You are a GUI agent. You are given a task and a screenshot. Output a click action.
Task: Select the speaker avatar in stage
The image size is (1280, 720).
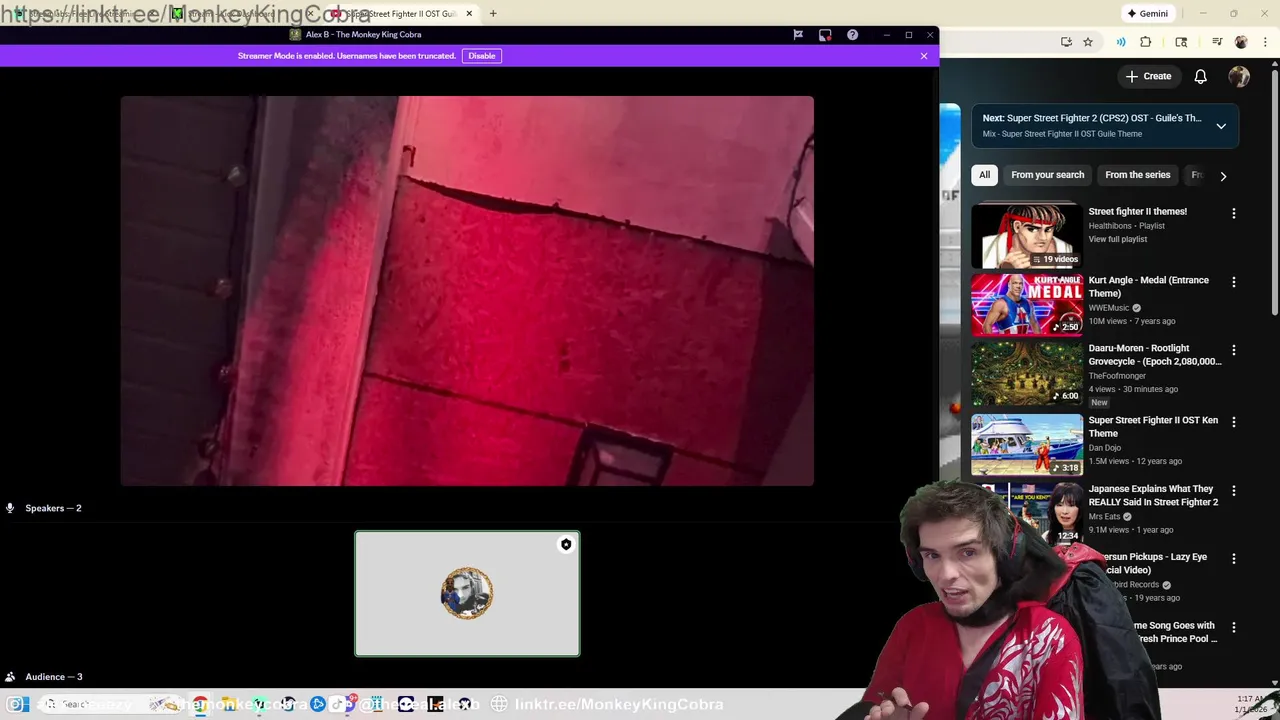[x=467, y=593]
